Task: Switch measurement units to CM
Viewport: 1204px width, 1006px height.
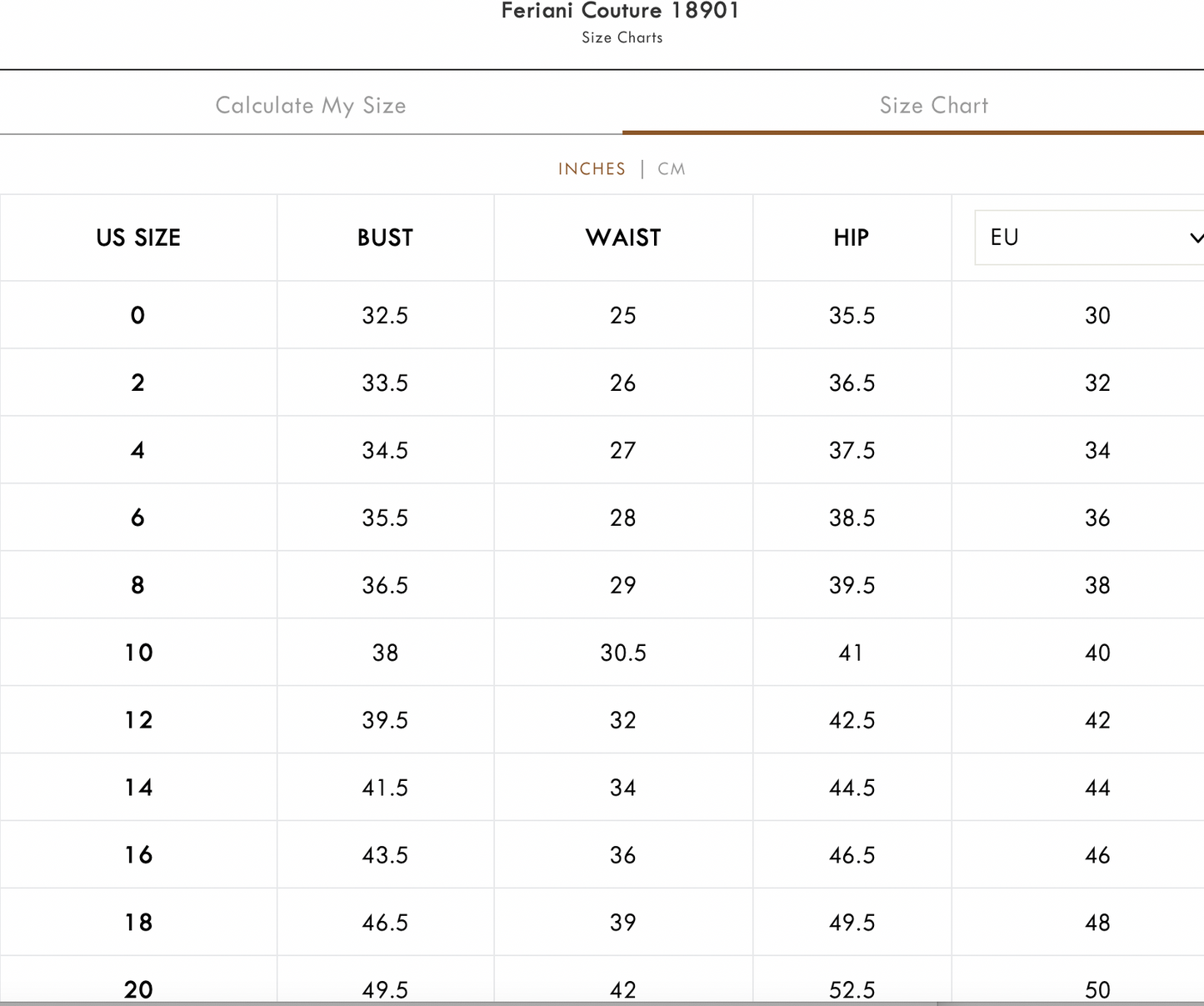Action: [671, 169]
